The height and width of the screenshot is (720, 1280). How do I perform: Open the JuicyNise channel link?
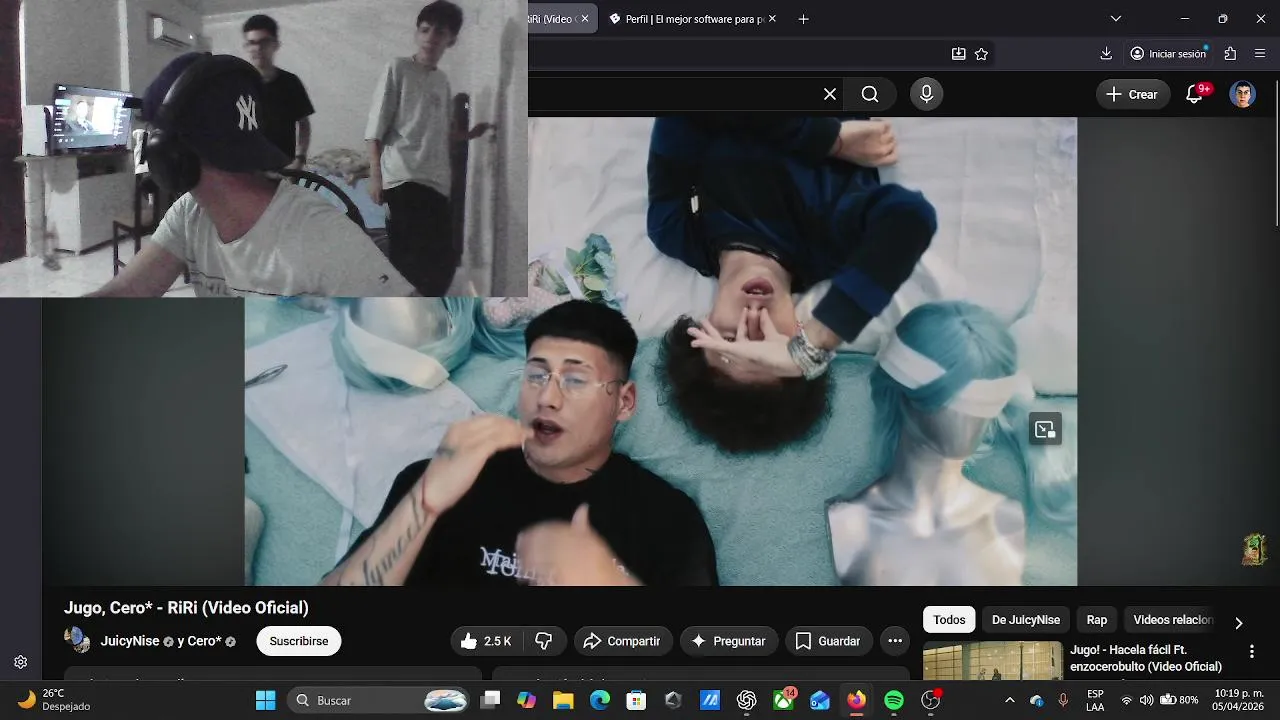[130, 641]
